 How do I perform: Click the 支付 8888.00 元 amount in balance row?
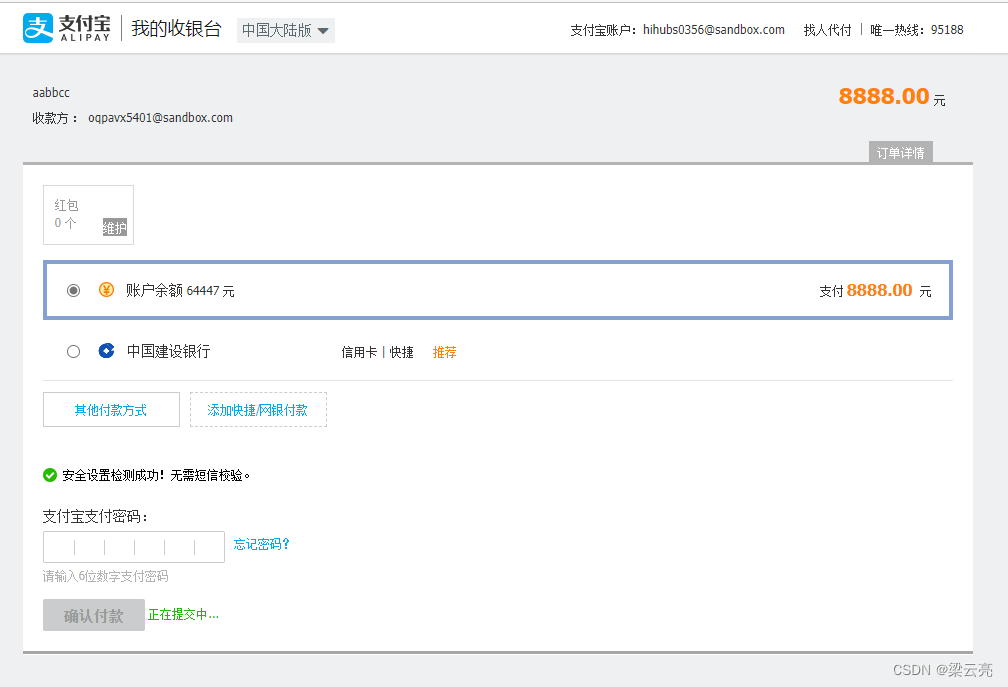(875, 290)
